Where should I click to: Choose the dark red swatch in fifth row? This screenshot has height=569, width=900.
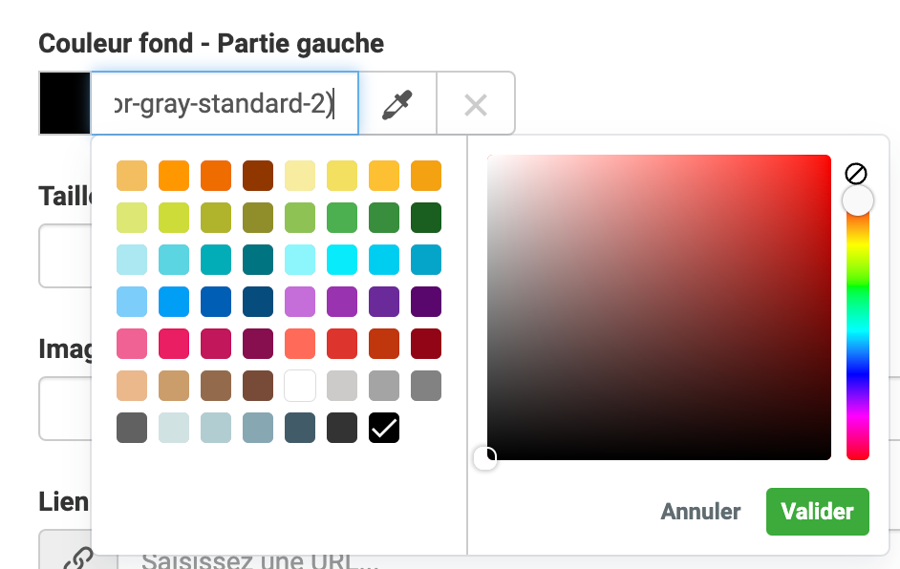pyautogui.click(x=426, y=344)
